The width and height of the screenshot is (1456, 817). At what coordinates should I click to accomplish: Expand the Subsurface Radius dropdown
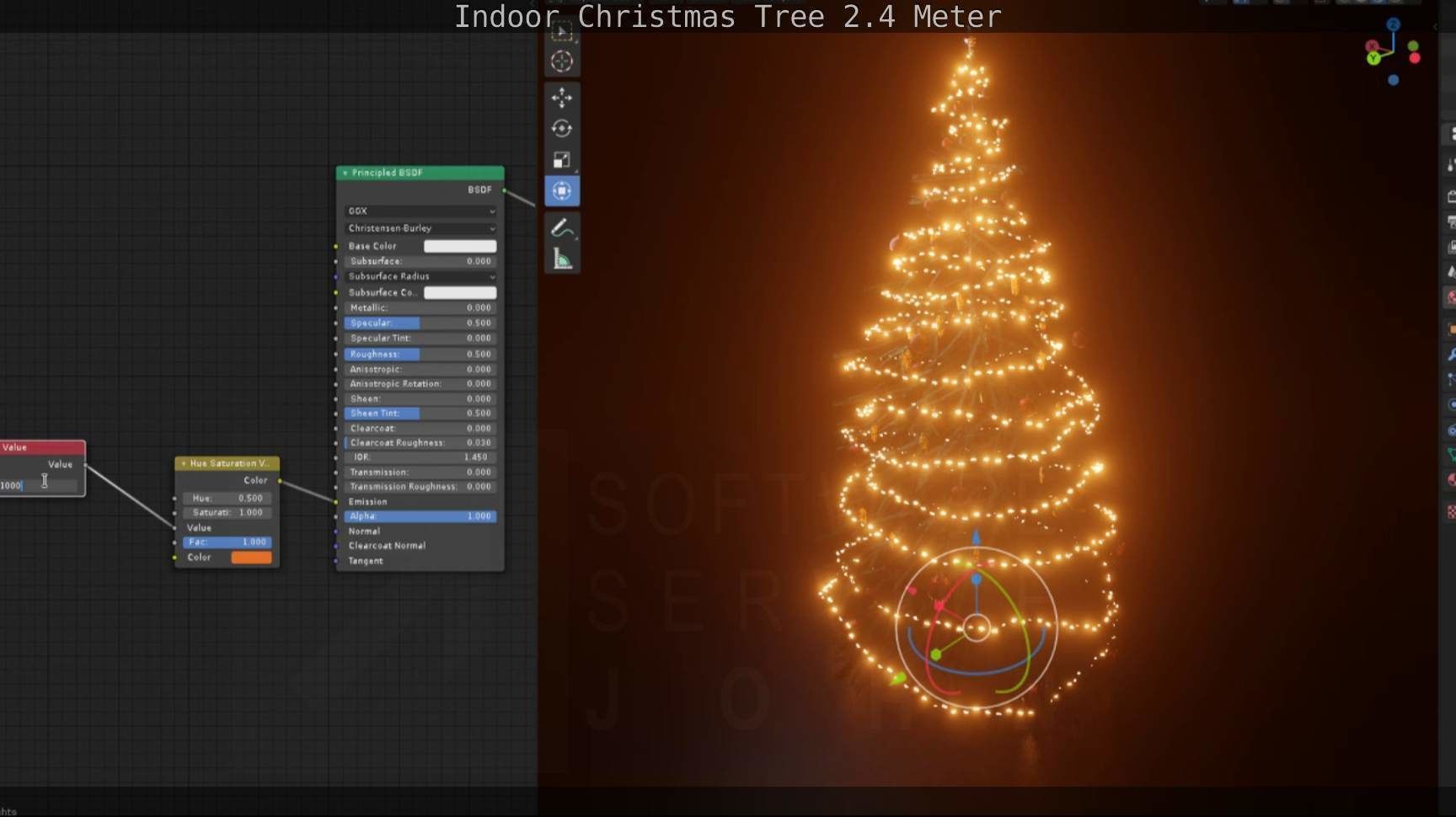420,276
